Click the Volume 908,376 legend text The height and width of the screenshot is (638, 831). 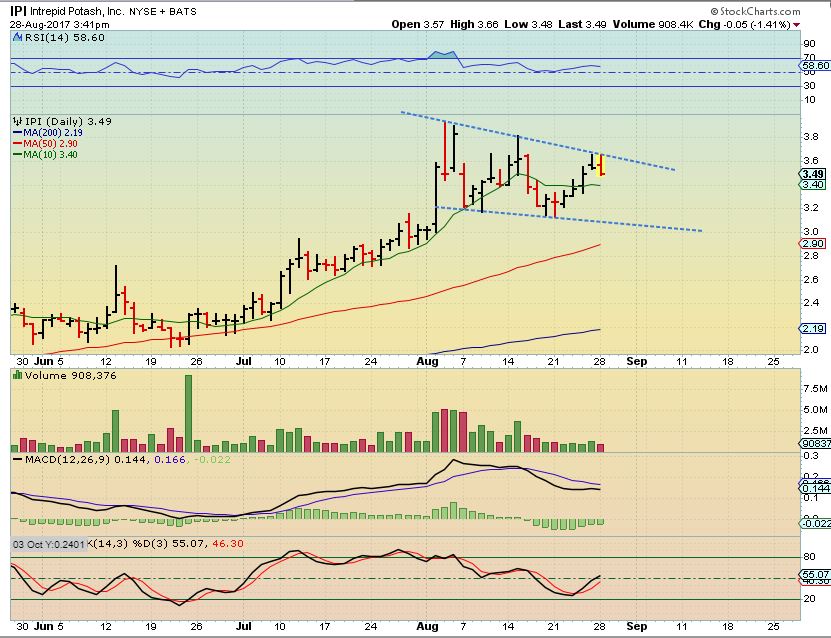pos(70,376)
